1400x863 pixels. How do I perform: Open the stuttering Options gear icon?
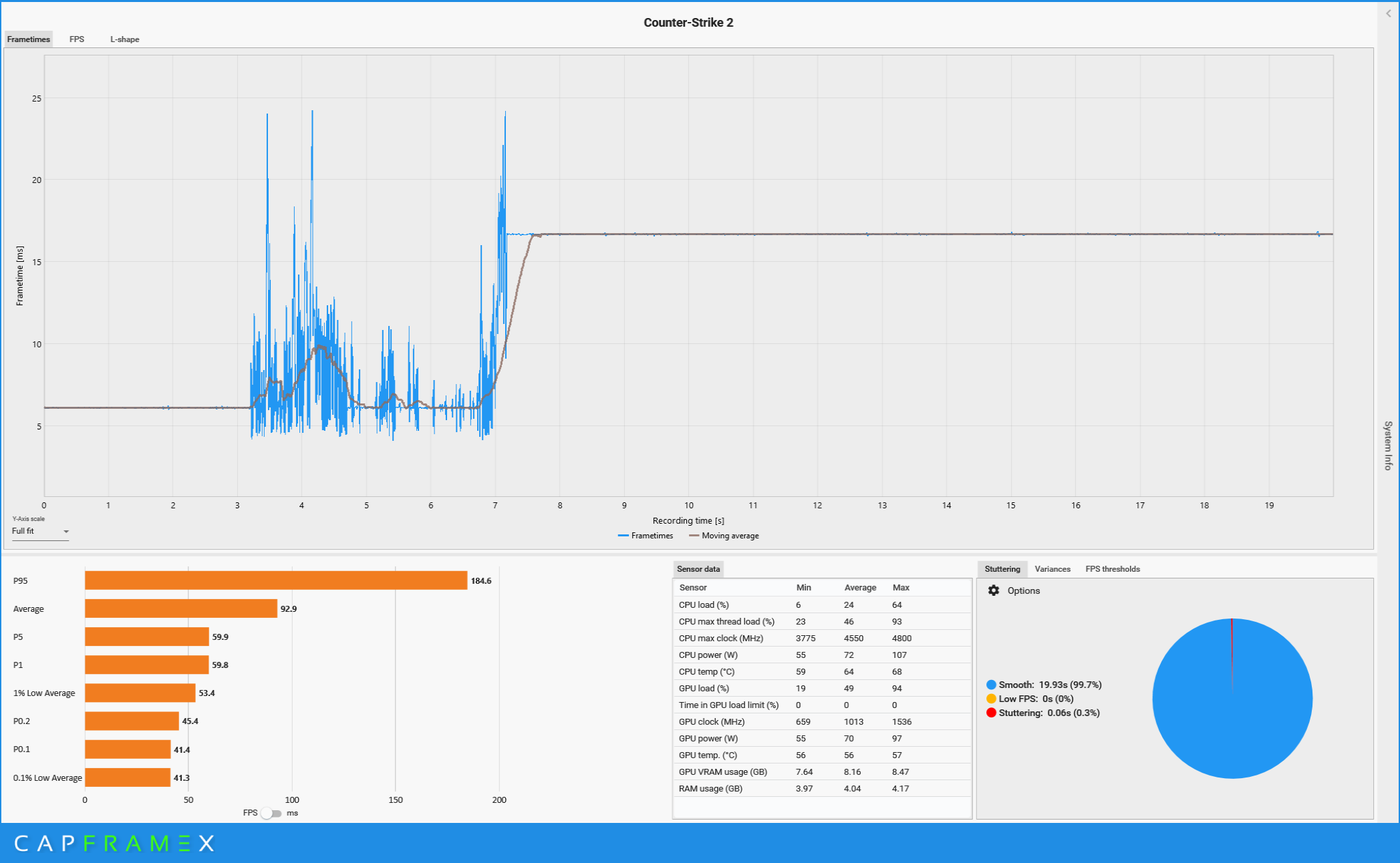click(x=994, y=590)
